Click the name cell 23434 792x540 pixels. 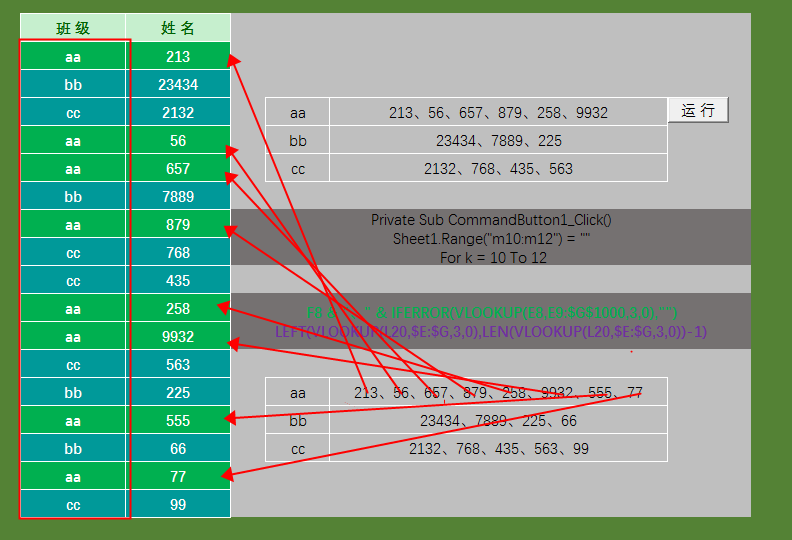178,84
